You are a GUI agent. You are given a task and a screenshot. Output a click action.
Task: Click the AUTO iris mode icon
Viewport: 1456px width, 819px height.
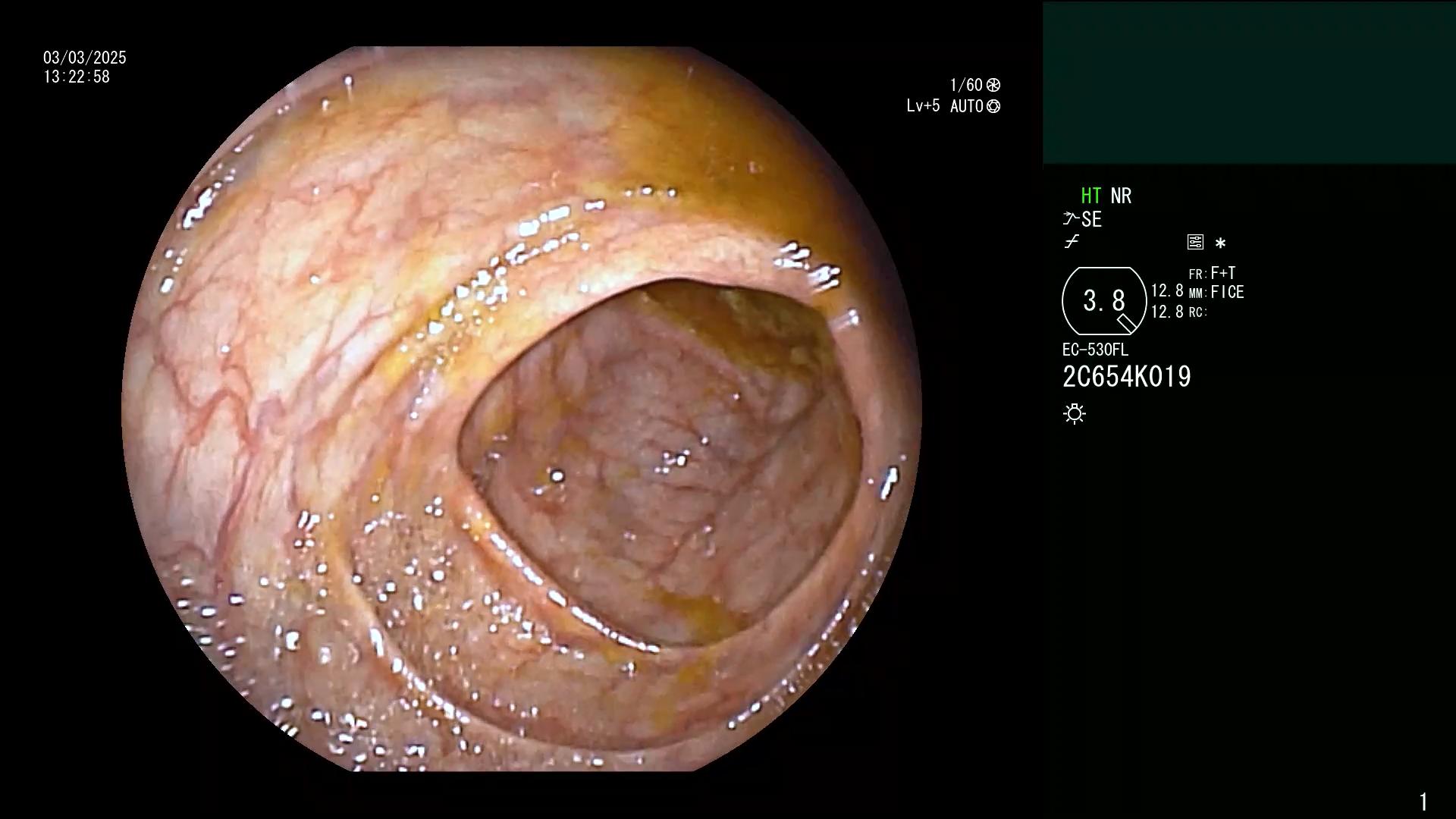[x=993, y=106]
